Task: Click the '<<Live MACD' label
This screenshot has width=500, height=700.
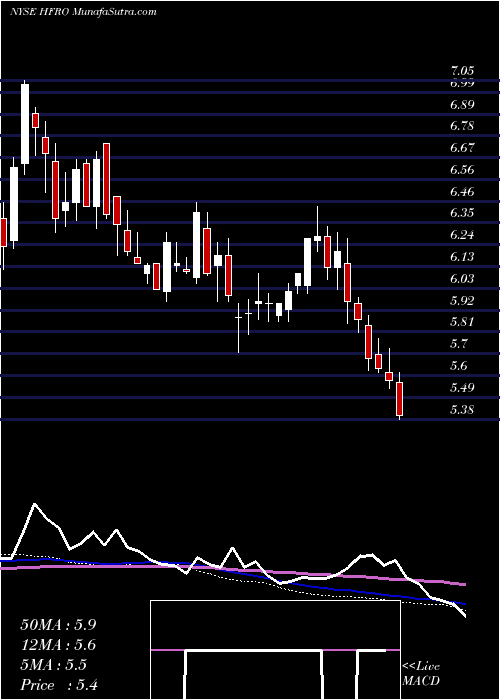Action: [x=421, y=674]
